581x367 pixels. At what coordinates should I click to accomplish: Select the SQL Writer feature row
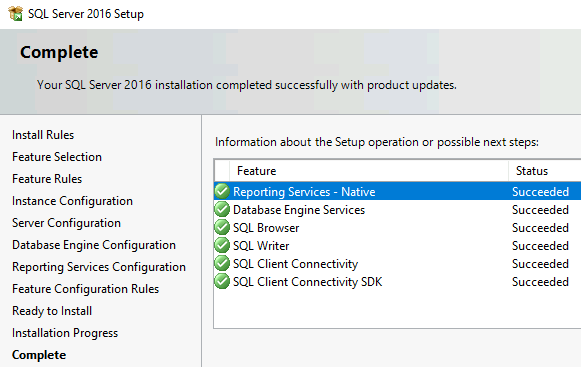tap(398, 245)
